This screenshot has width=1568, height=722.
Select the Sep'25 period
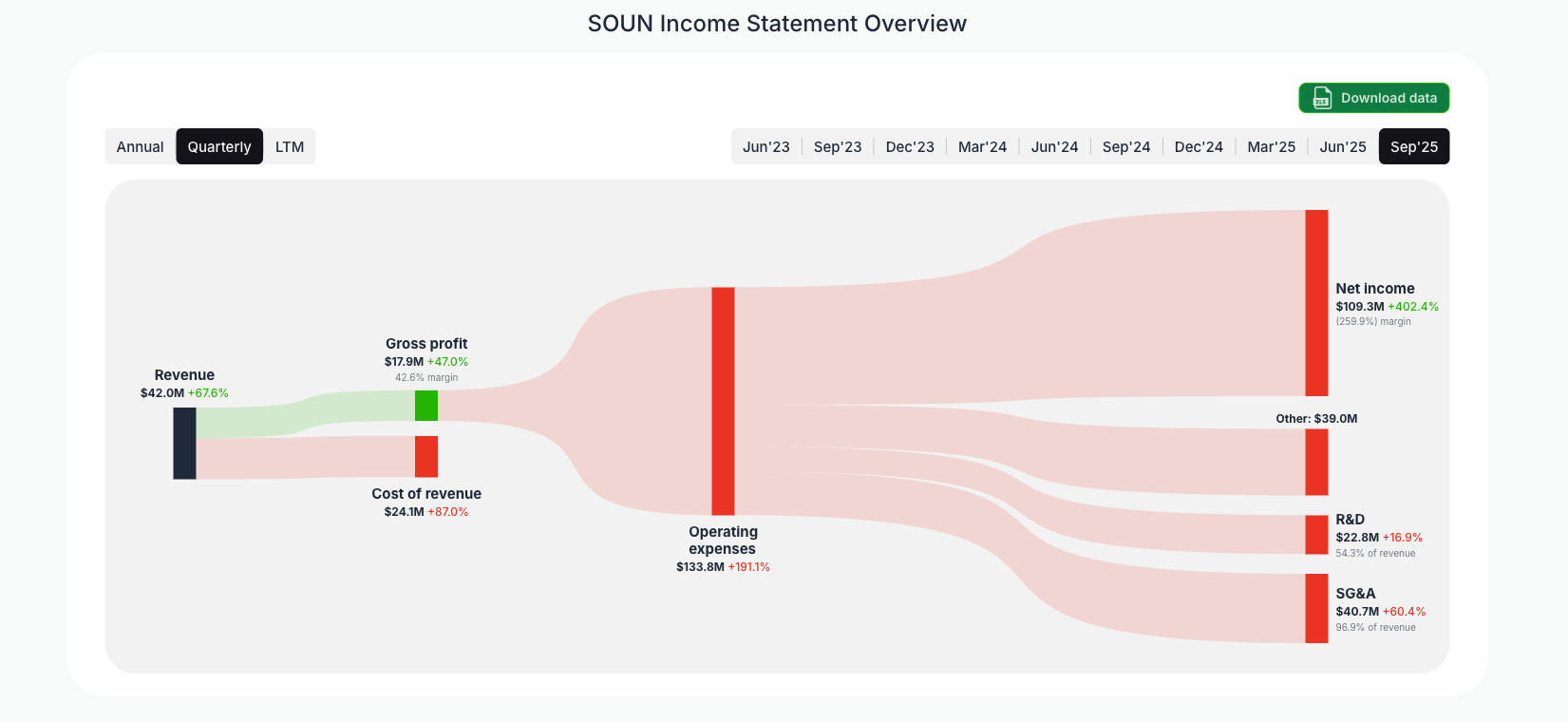(x=1414, y=146)
